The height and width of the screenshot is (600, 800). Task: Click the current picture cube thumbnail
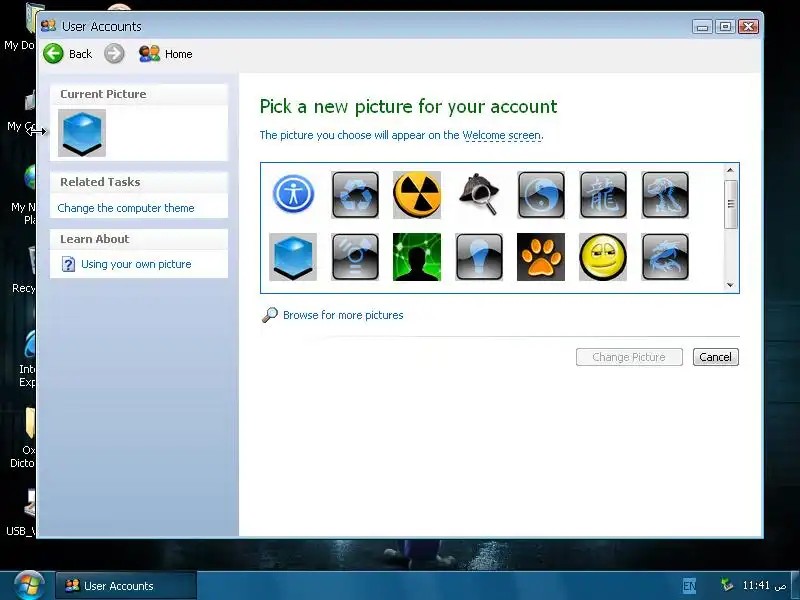tap(82, 133)
